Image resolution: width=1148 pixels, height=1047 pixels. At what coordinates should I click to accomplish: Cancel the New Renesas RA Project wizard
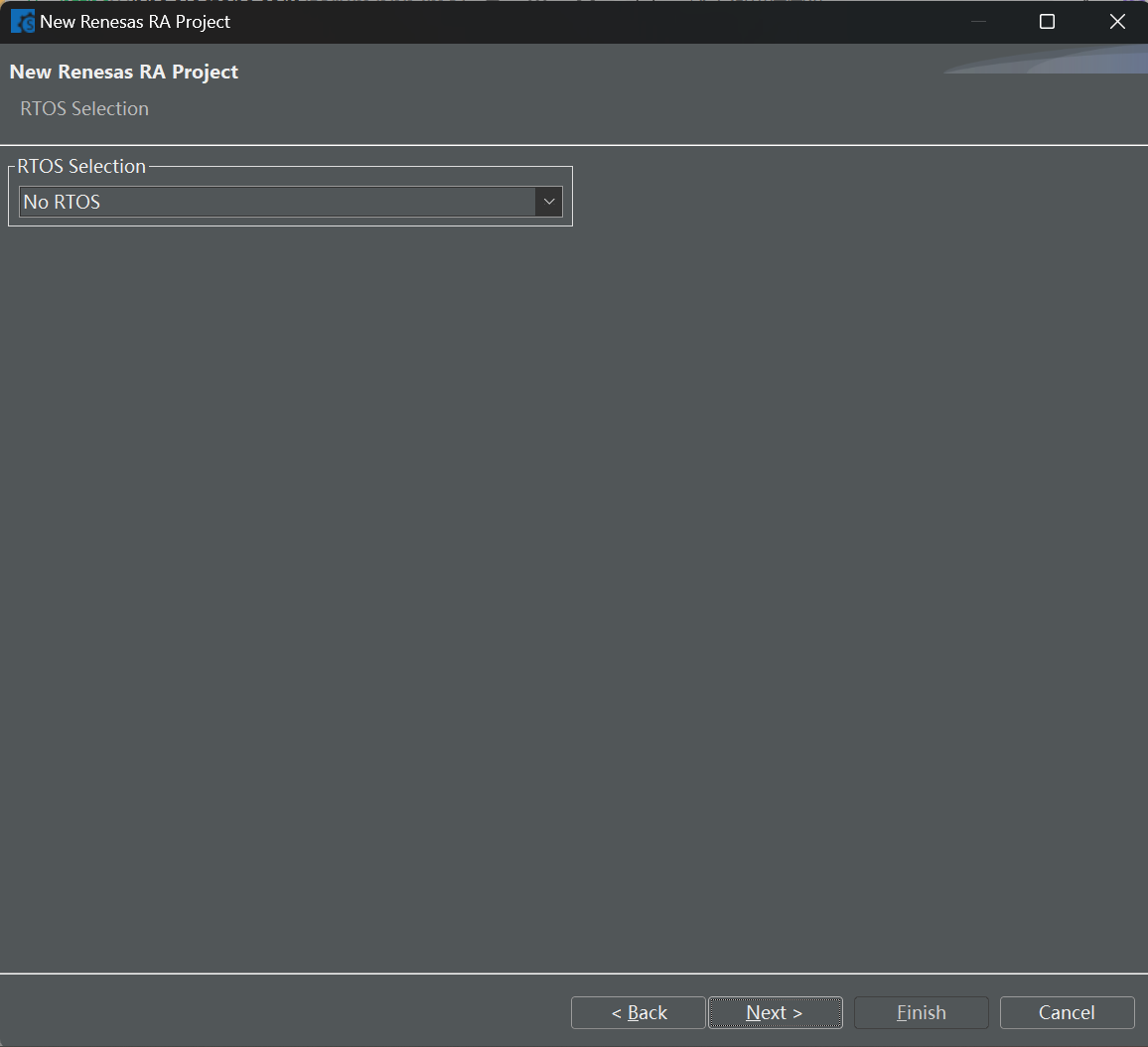1067,1012
